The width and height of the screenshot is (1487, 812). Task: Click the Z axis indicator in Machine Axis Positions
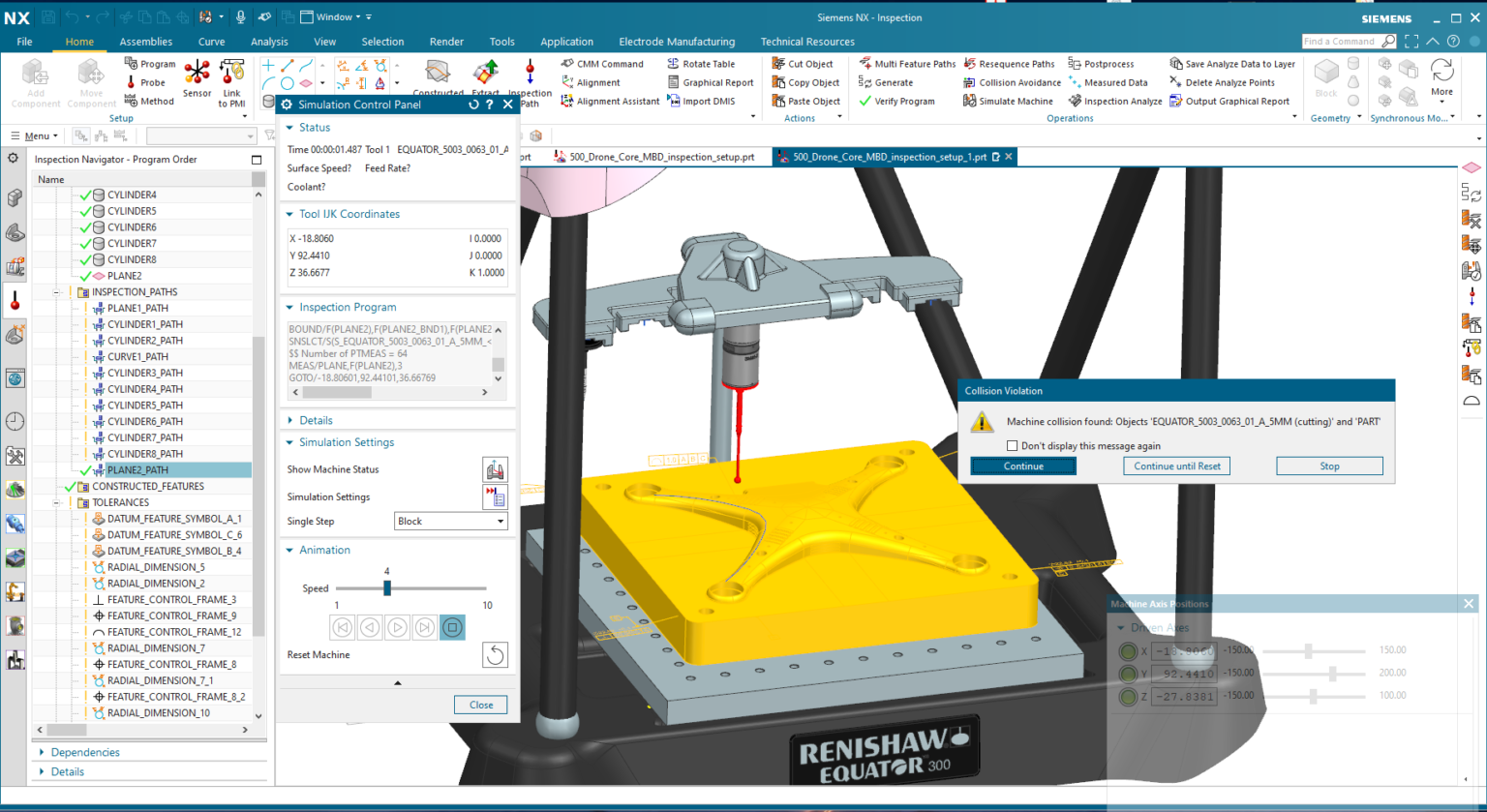point(1128,695)
